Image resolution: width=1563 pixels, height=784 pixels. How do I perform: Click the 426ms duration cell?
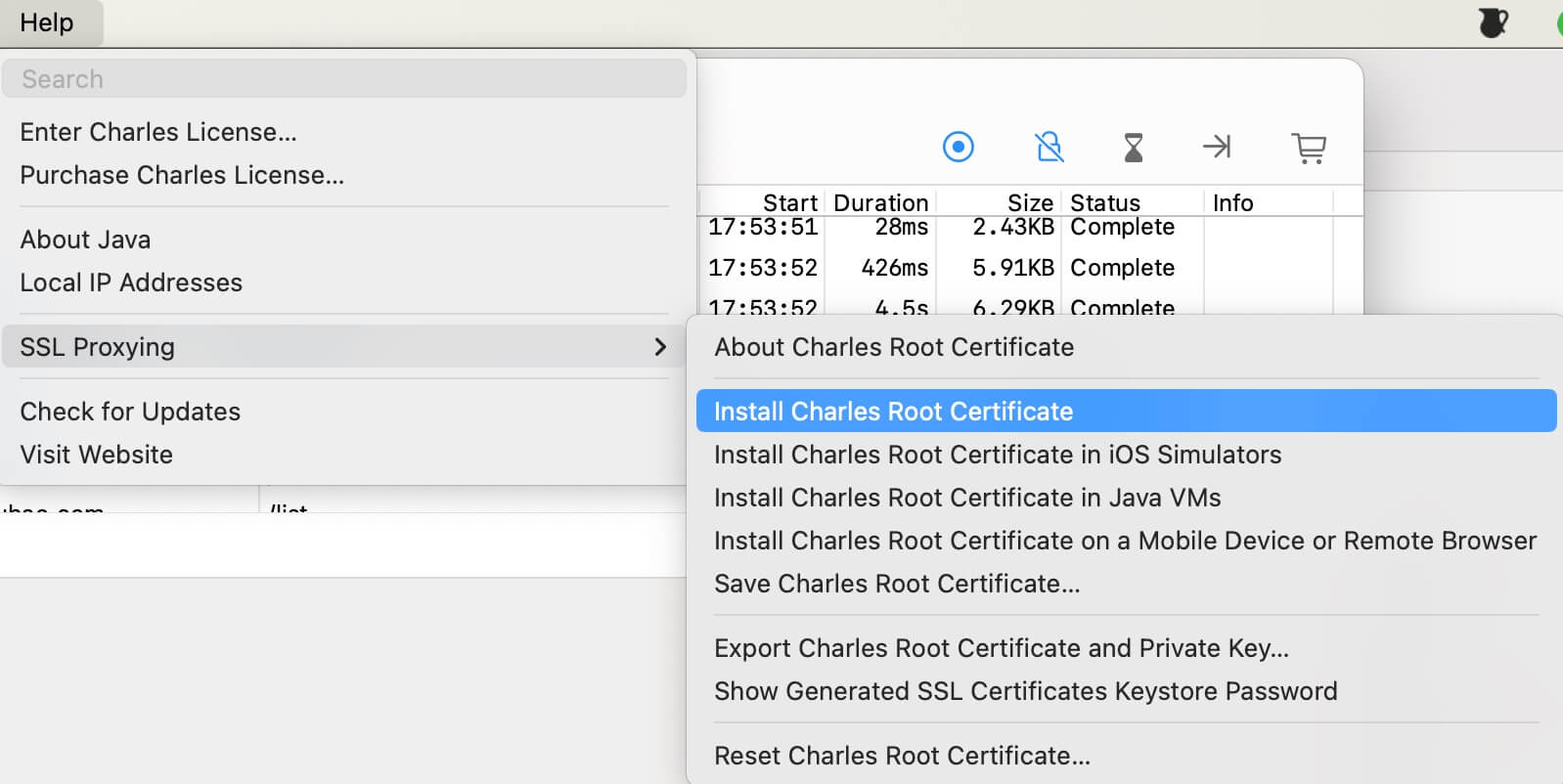point(894,268)
